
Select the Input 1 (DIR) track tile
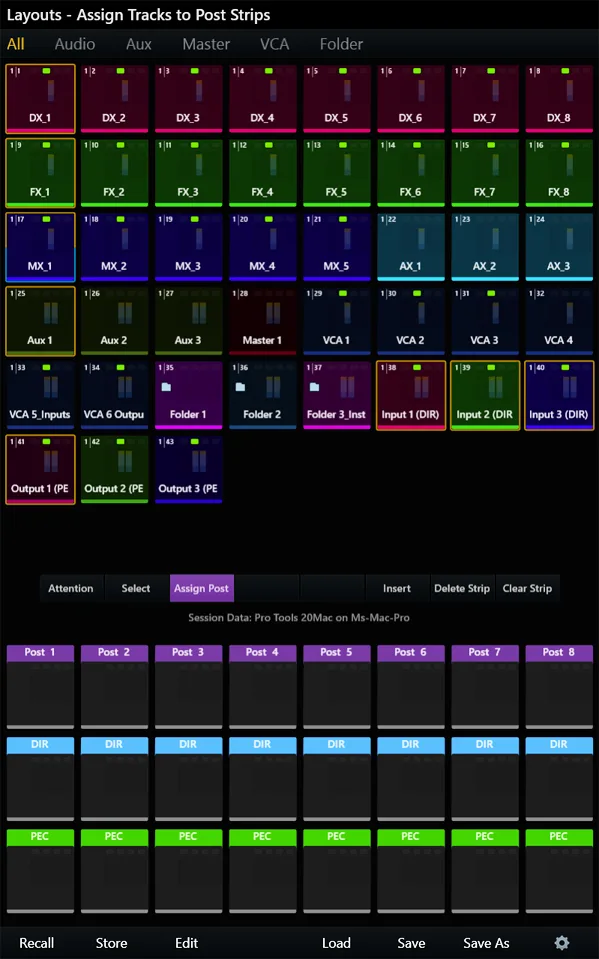410,395
